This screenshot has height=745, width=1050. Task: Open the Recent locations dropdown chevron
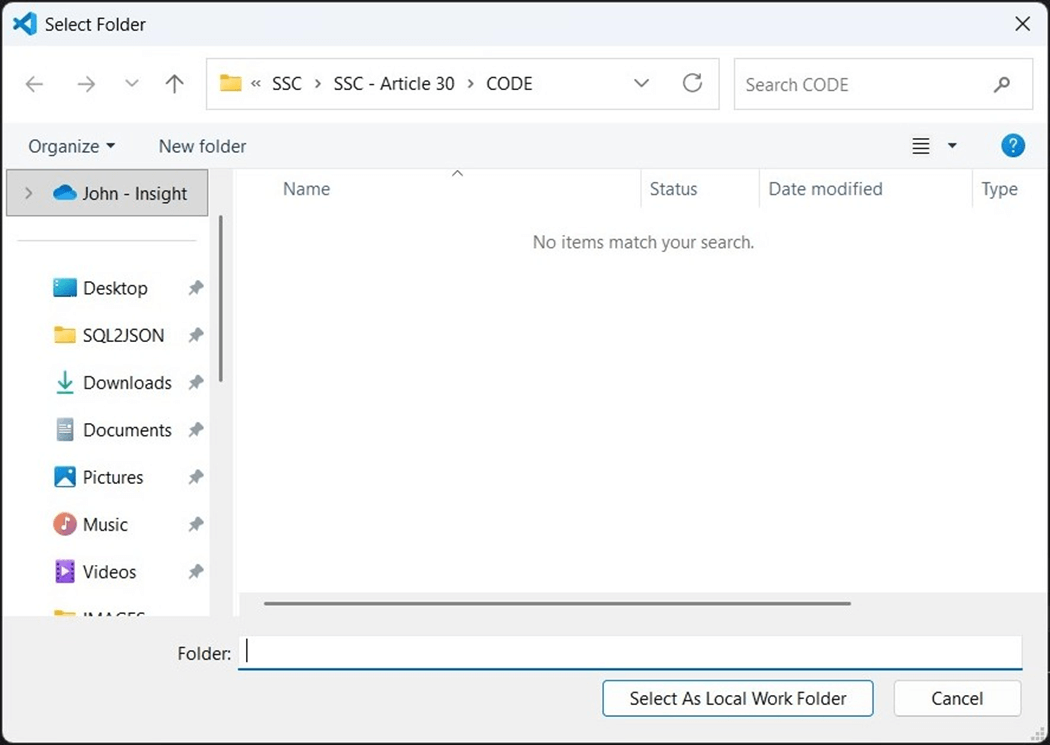131,85
